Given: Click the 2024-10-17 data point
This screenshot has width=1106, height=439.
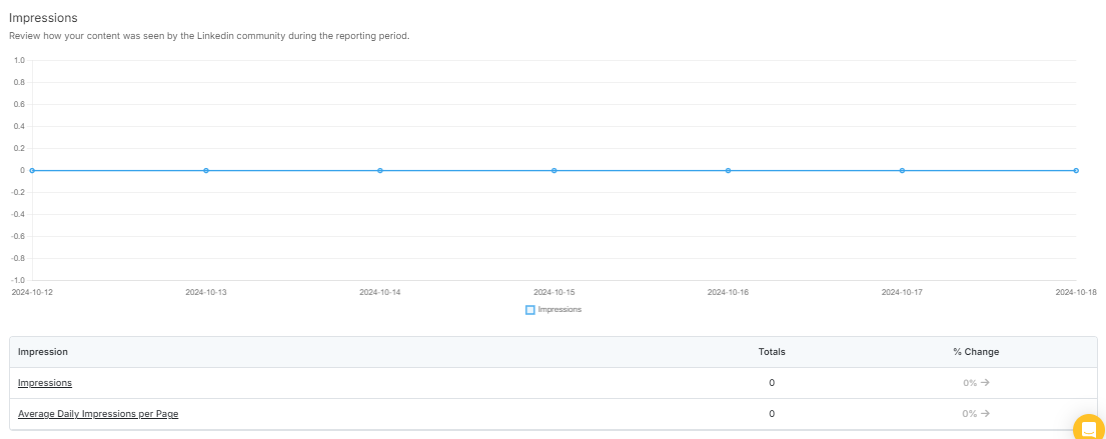Looking at the screenshot, I should coord(902,171).
